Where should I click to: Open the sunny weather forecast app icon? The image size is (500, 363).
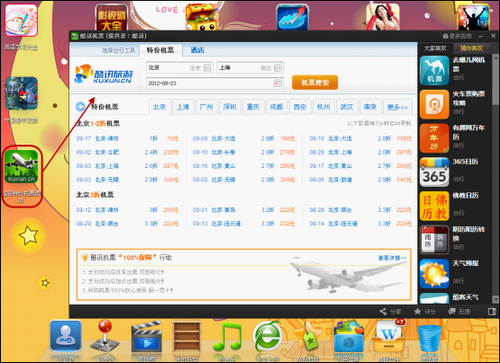[434, 274]
